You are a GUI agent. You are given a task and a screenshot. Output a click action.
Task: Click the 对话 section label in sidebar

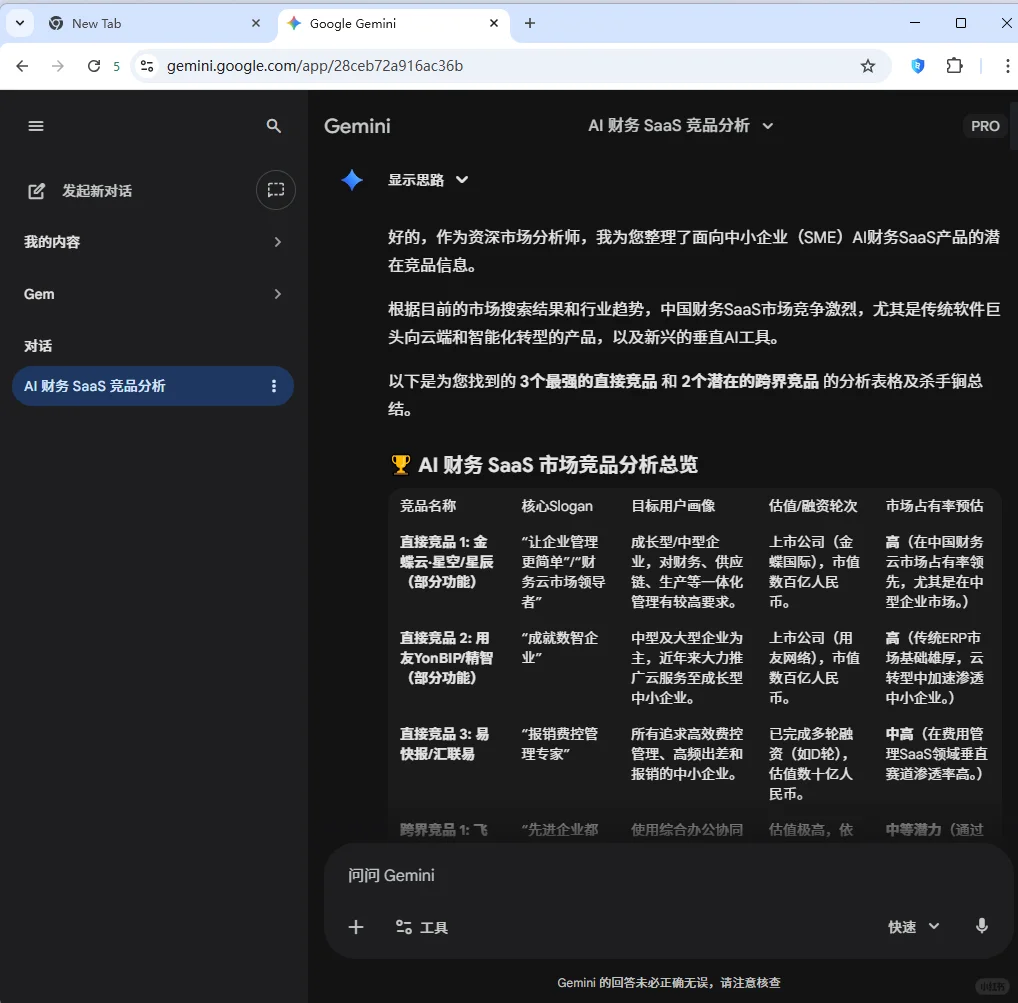[x=38, y=346]
